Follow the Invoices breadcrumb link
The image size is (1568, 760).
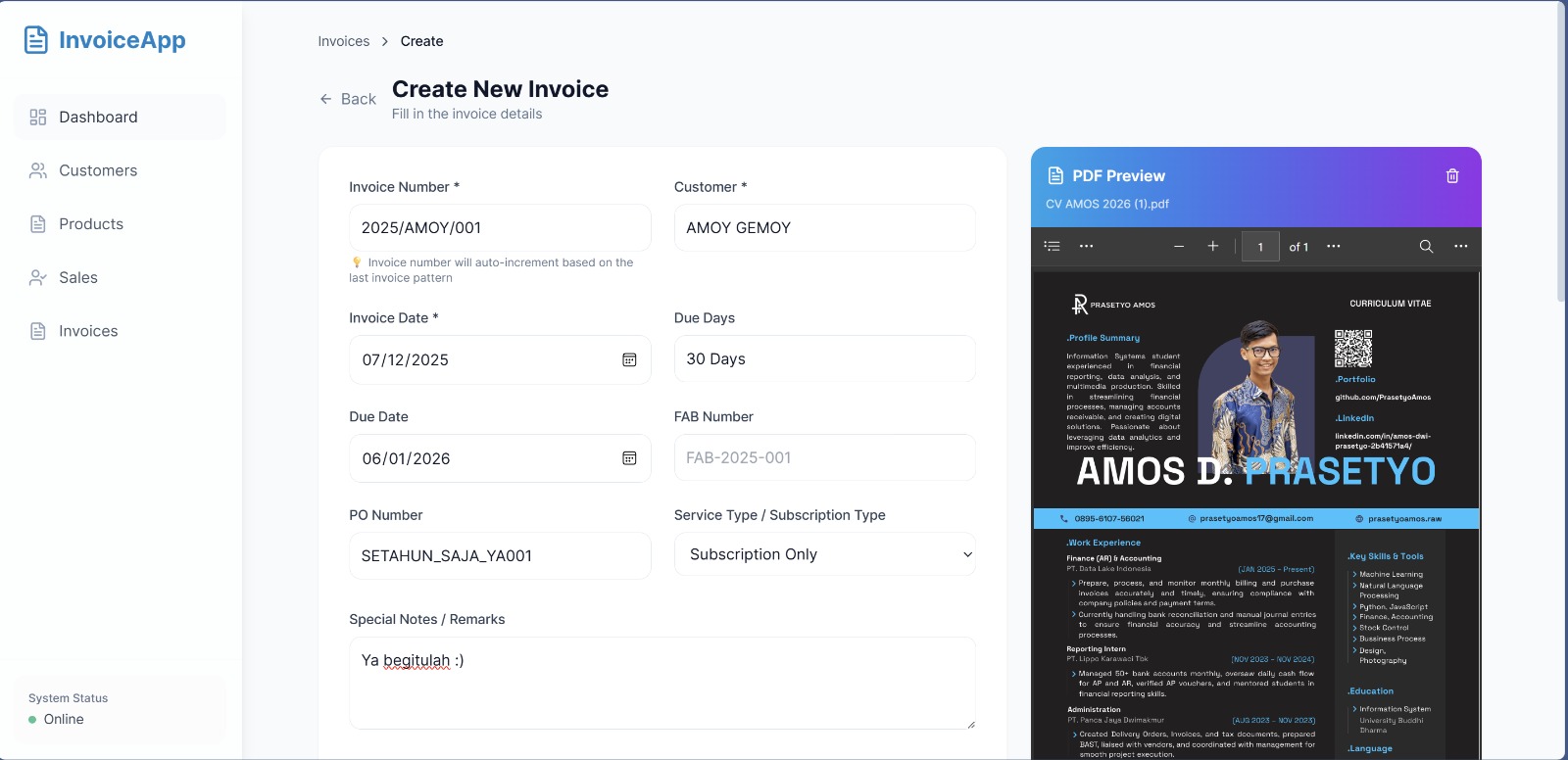(344, 41)
